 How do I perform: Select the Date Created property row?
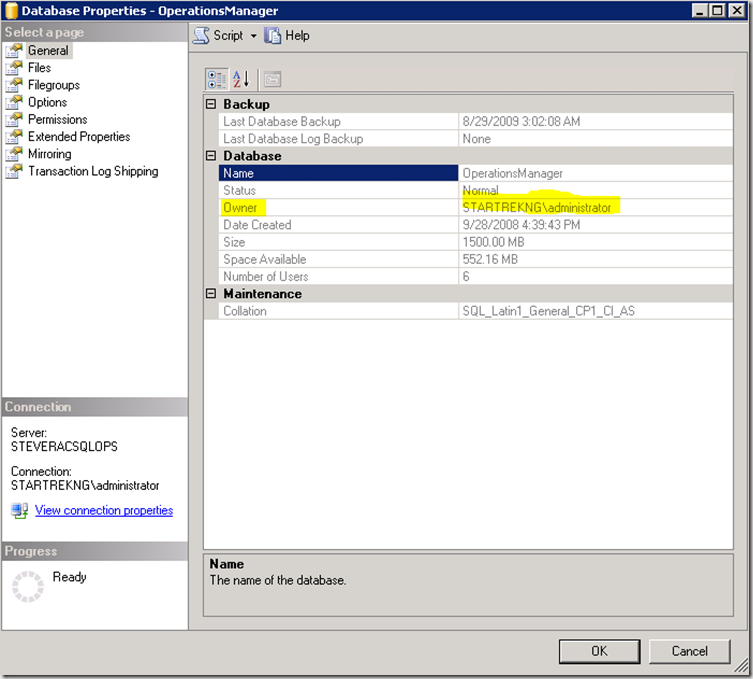[475, 225]
